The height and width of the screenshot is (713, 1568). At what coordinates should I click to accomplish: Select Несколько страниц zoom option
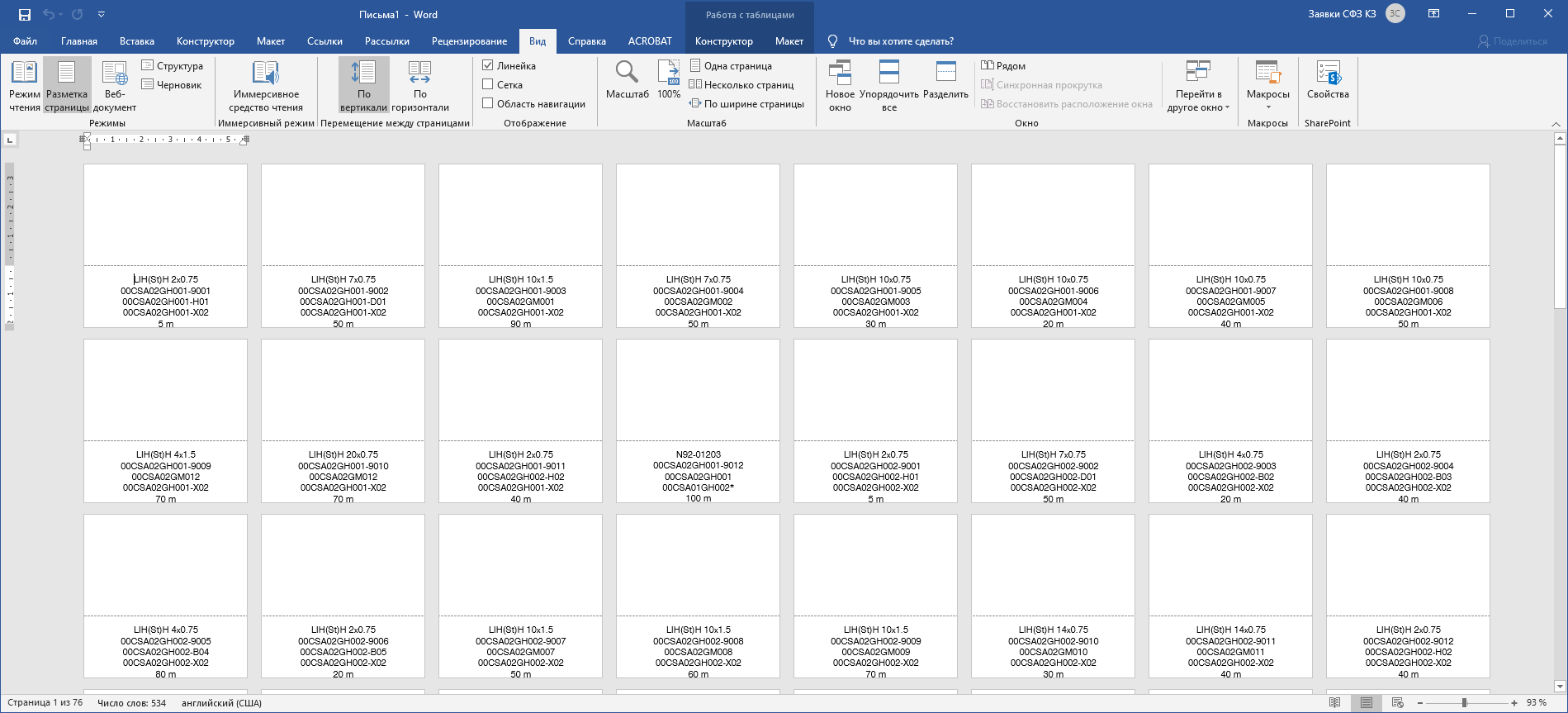[x=741, y=84]
